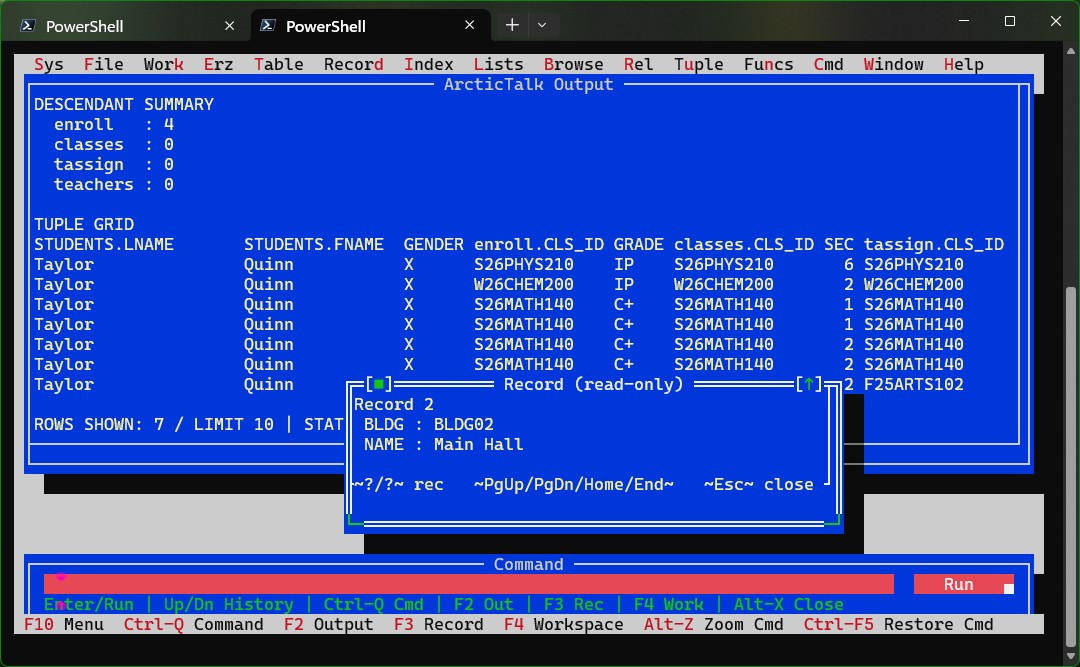This screenshot has height=667, width=1080.
Task: Click F4 Workspace in status bar
Action: [563, 624]
